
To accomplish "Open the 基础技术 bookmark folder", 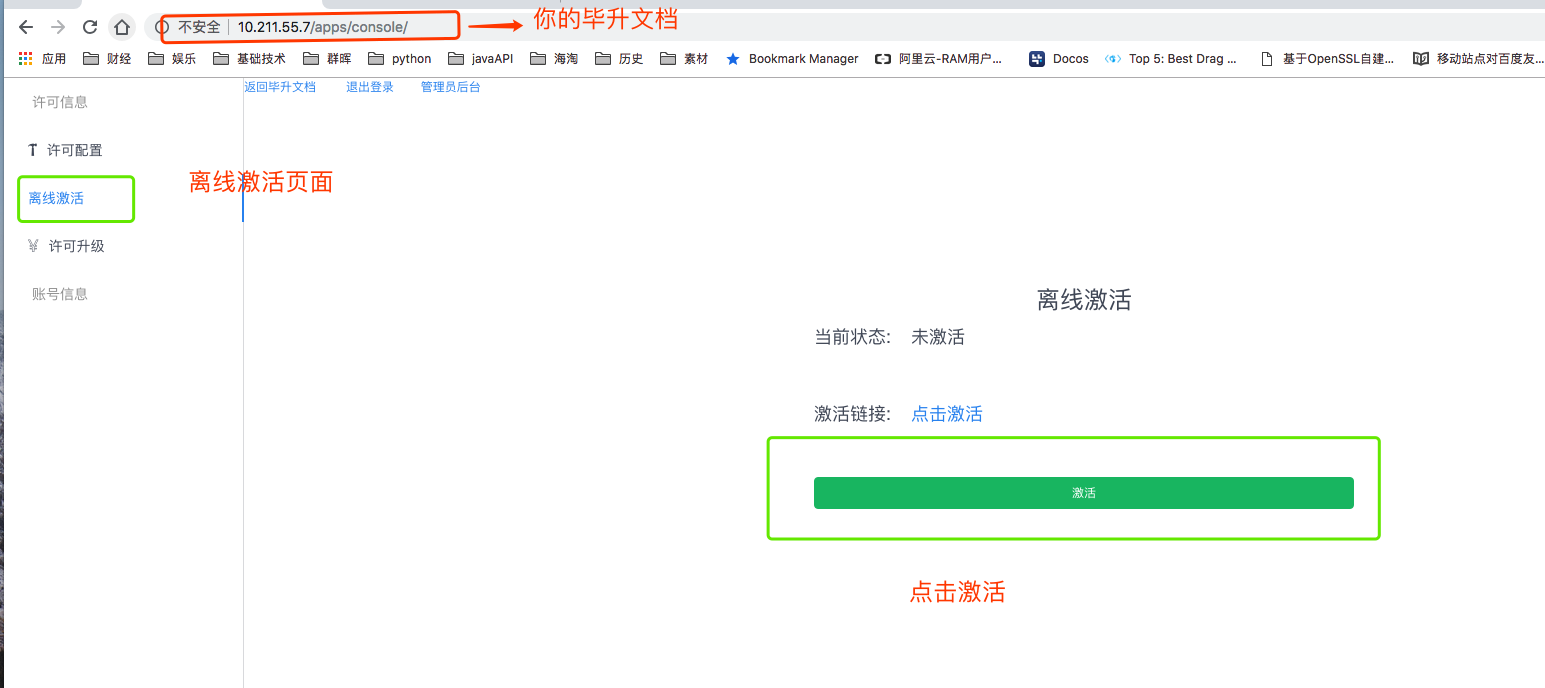I will (x=250, y=59).
